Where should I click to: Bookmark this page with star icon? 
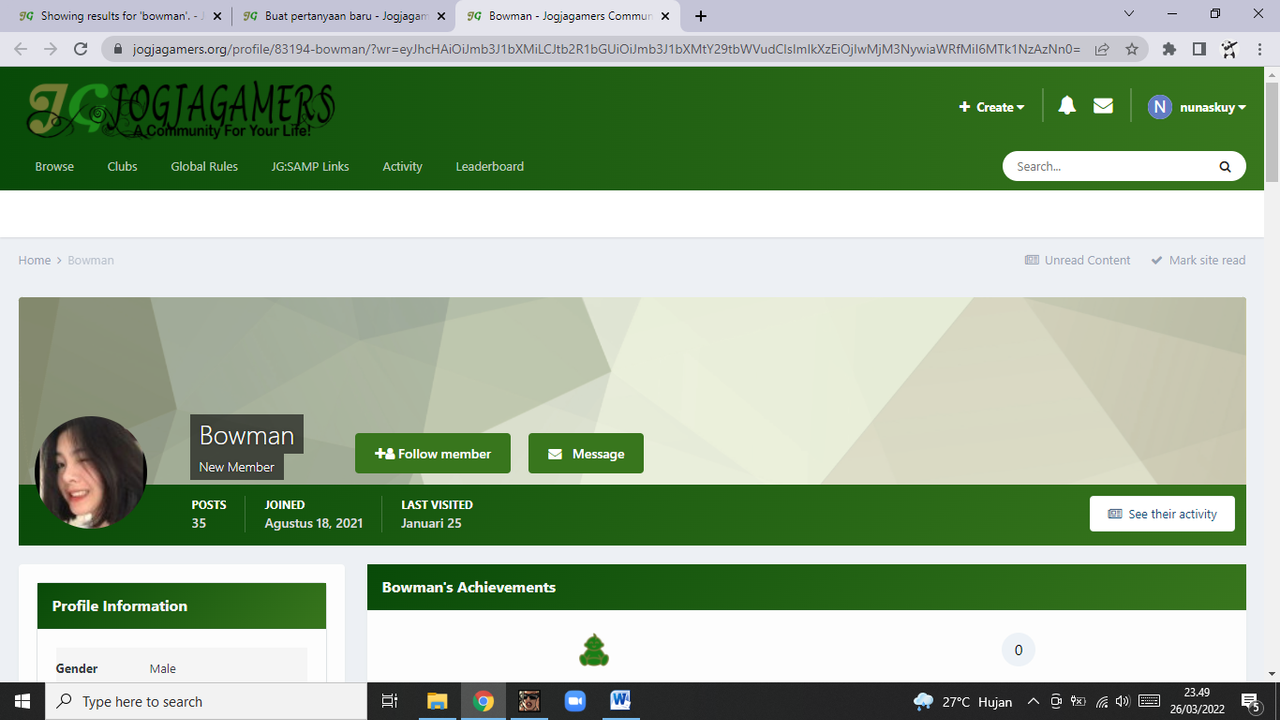tap(1131, 49)
